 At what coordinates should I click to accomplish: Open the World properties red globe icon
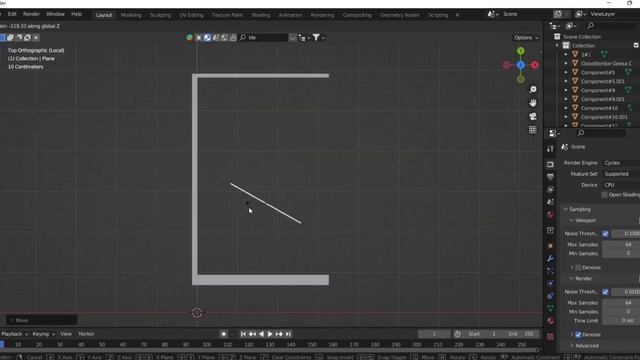click(x=550, y=215)
